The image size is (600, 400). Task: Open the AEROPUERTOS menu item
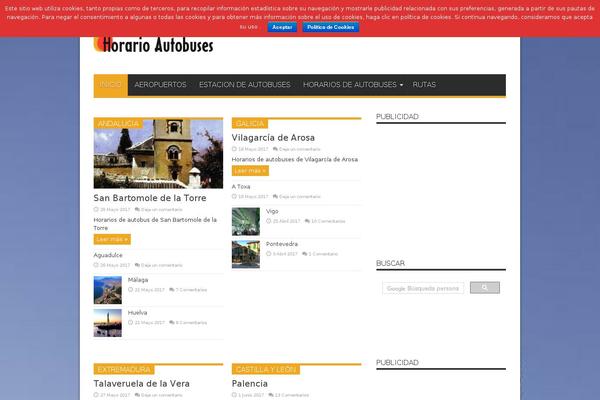(160, 85)
